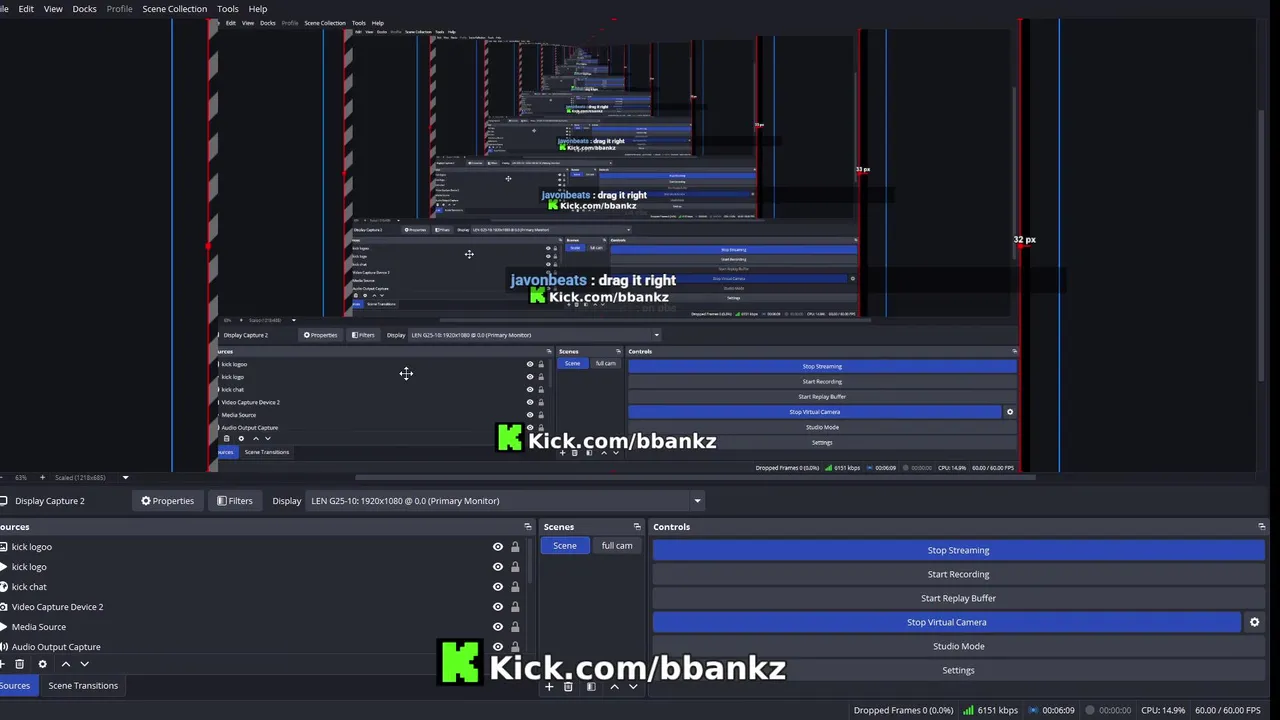Open the Scene Collection menu
This screenshot has width=1280, height=720.
pos(175,9)
